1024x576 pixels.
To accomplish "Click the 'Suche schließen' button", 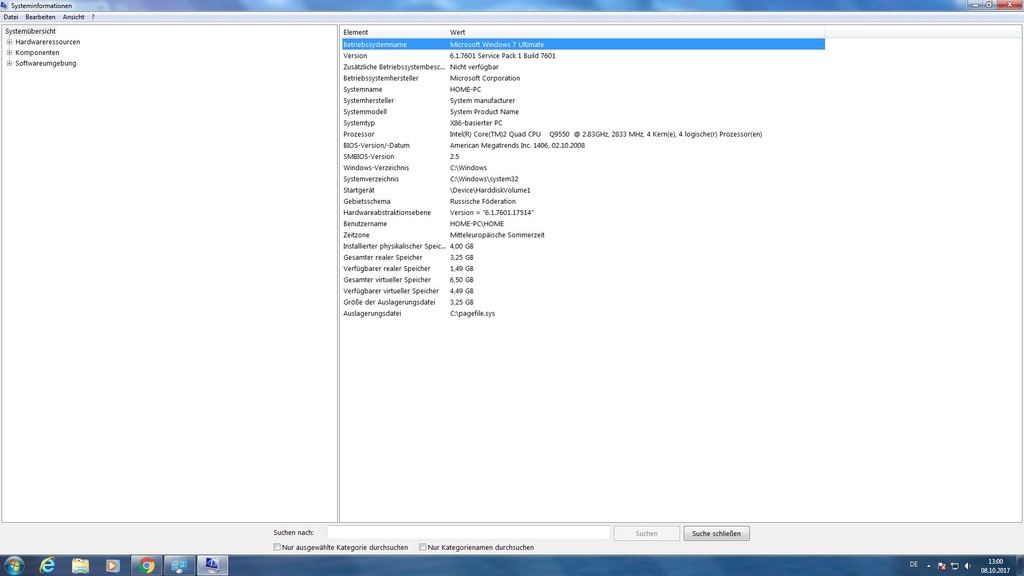I will pyautogui.click(x=716, y=534).
